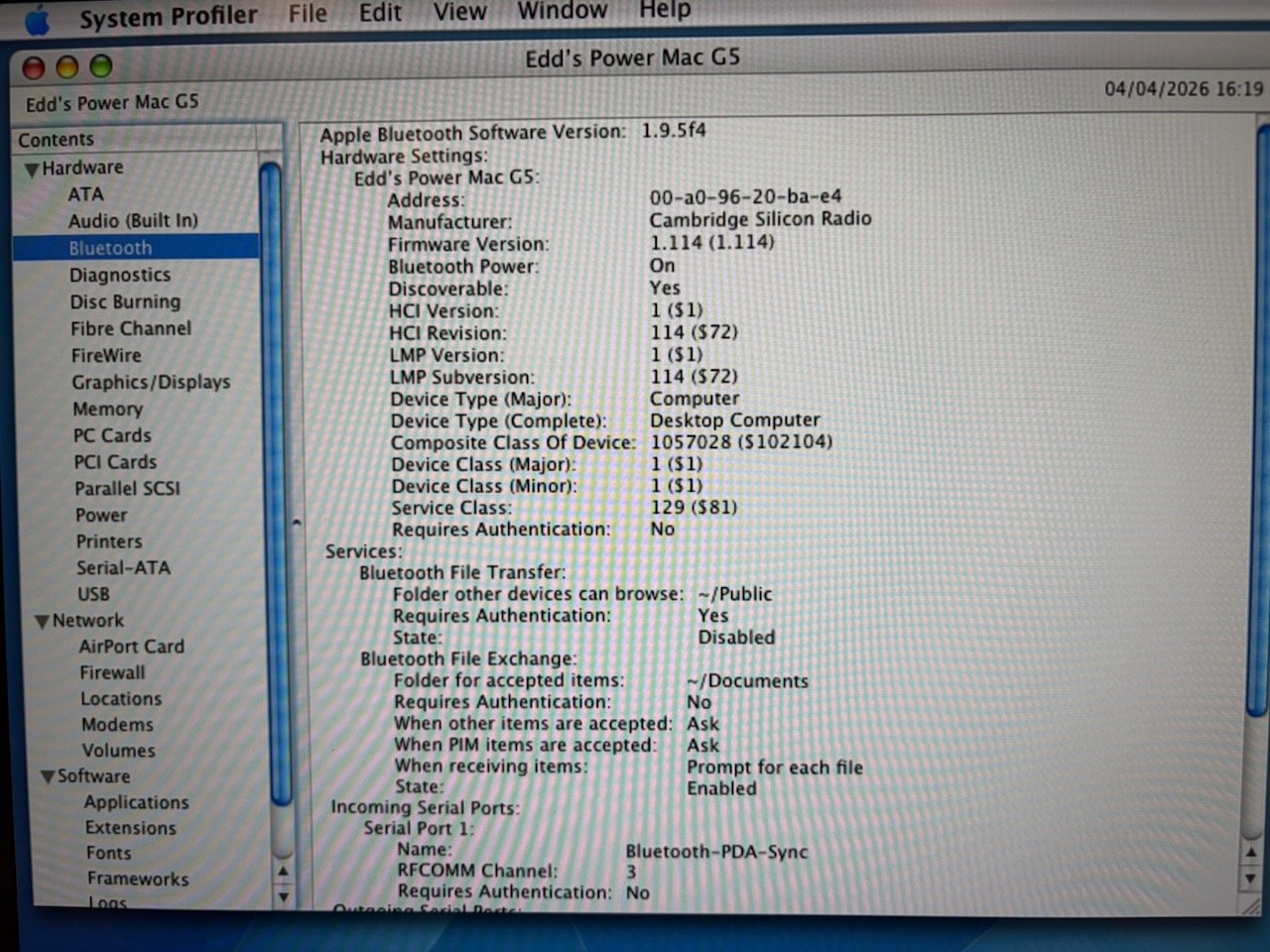Click the Bluetooth address 00-a0-96-20-ba-e4
The image size is (1270, 952).
pos(745,197)
